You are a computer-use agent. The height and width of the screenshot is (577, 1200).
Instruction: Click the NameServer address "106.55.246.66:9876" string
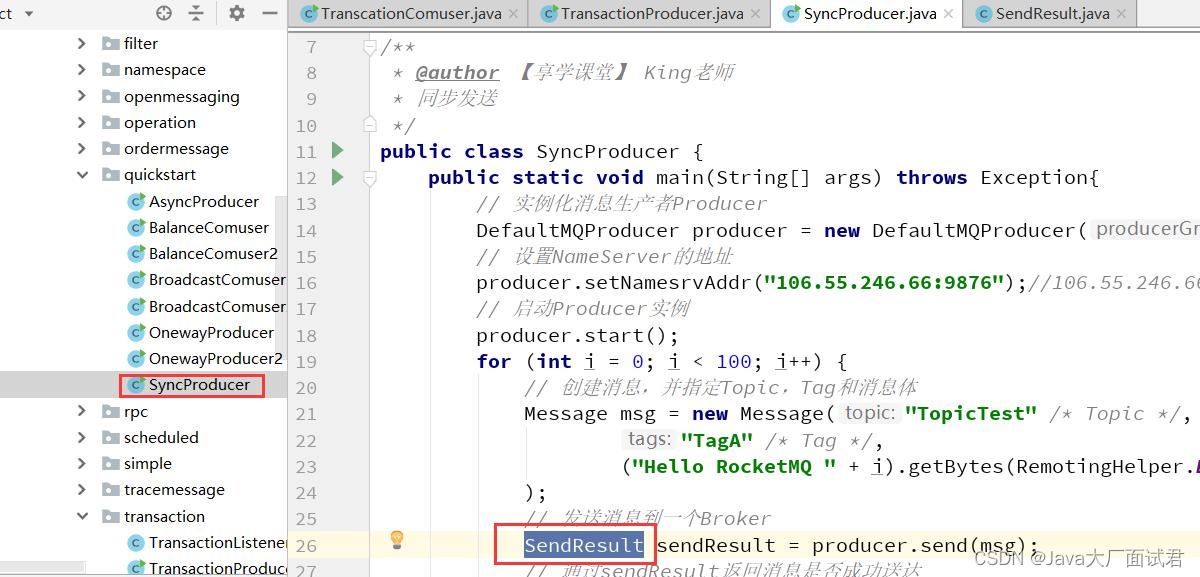tap(884, 282)
